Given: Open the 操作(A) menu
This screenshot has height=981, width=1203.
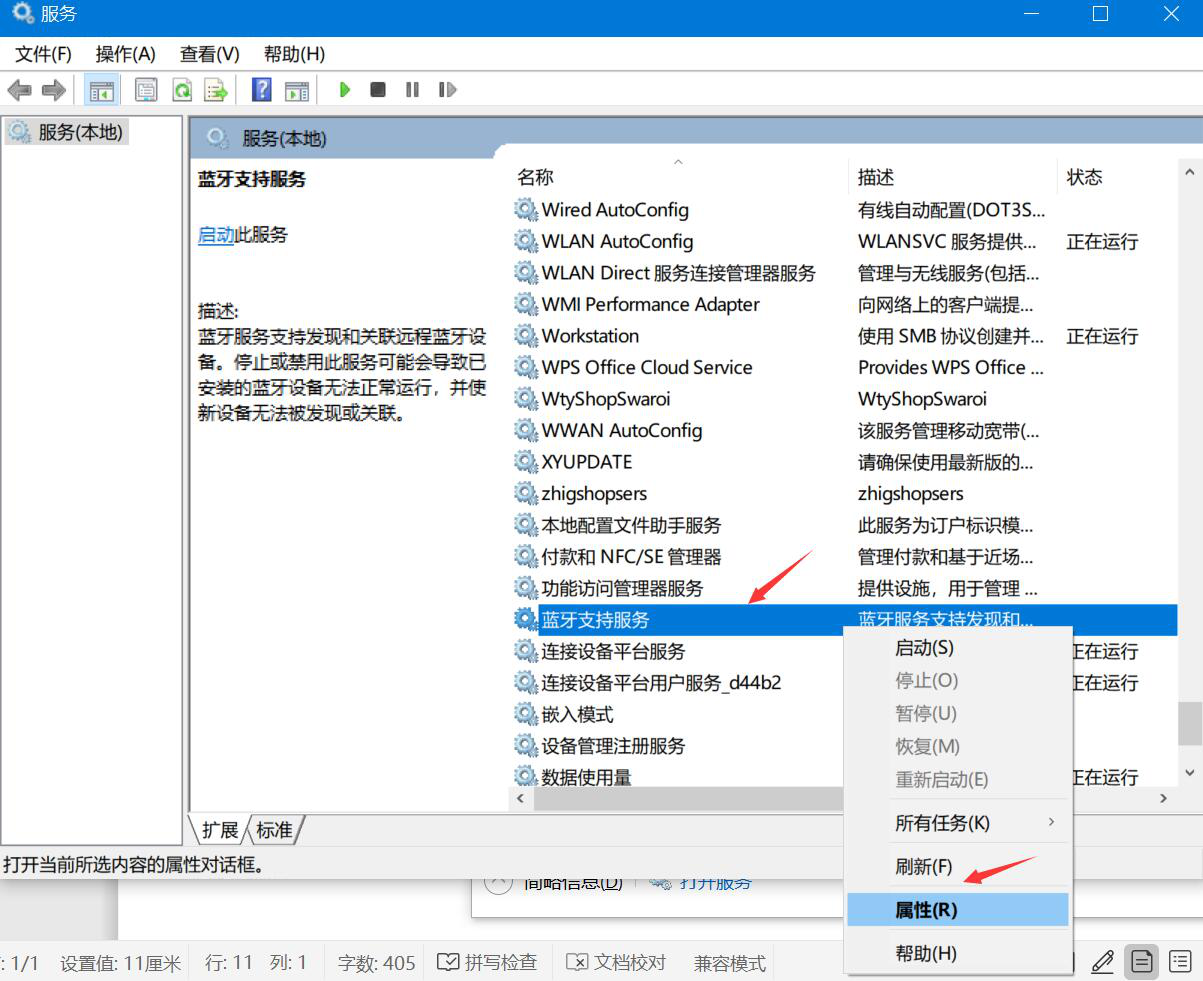Looking at the screenshot, I should click(x=125, y=54).
